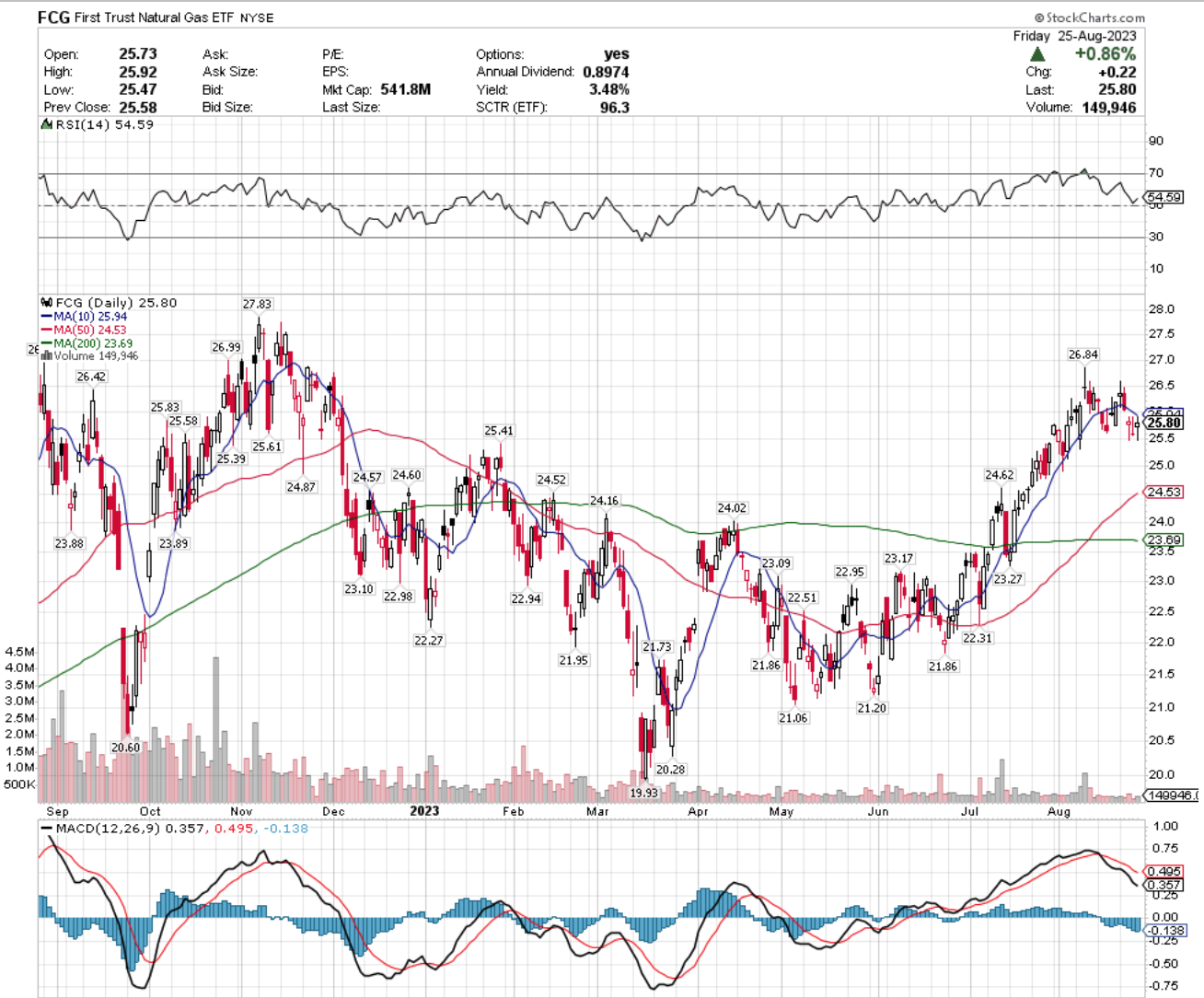This screenshot has width=1204, height=998.
Task: Click the Mkt Cap 541.8M value
Action: 405,89
